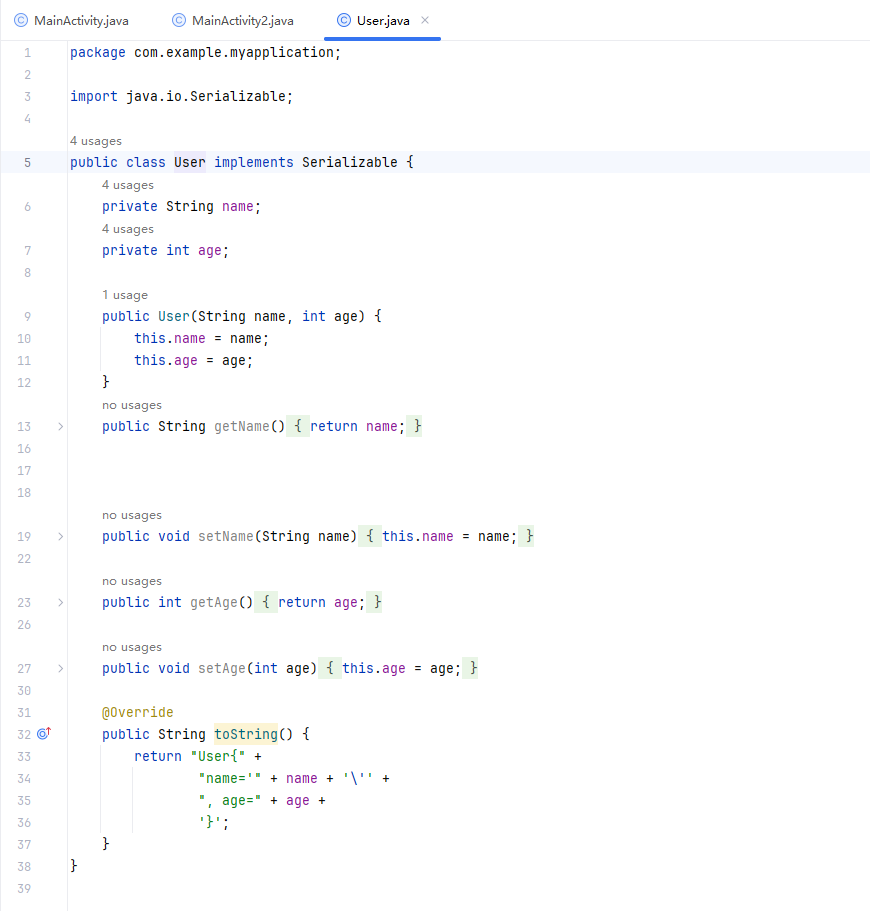Click the 'getName' method name
Screen dimensions: 870x911
242,426
